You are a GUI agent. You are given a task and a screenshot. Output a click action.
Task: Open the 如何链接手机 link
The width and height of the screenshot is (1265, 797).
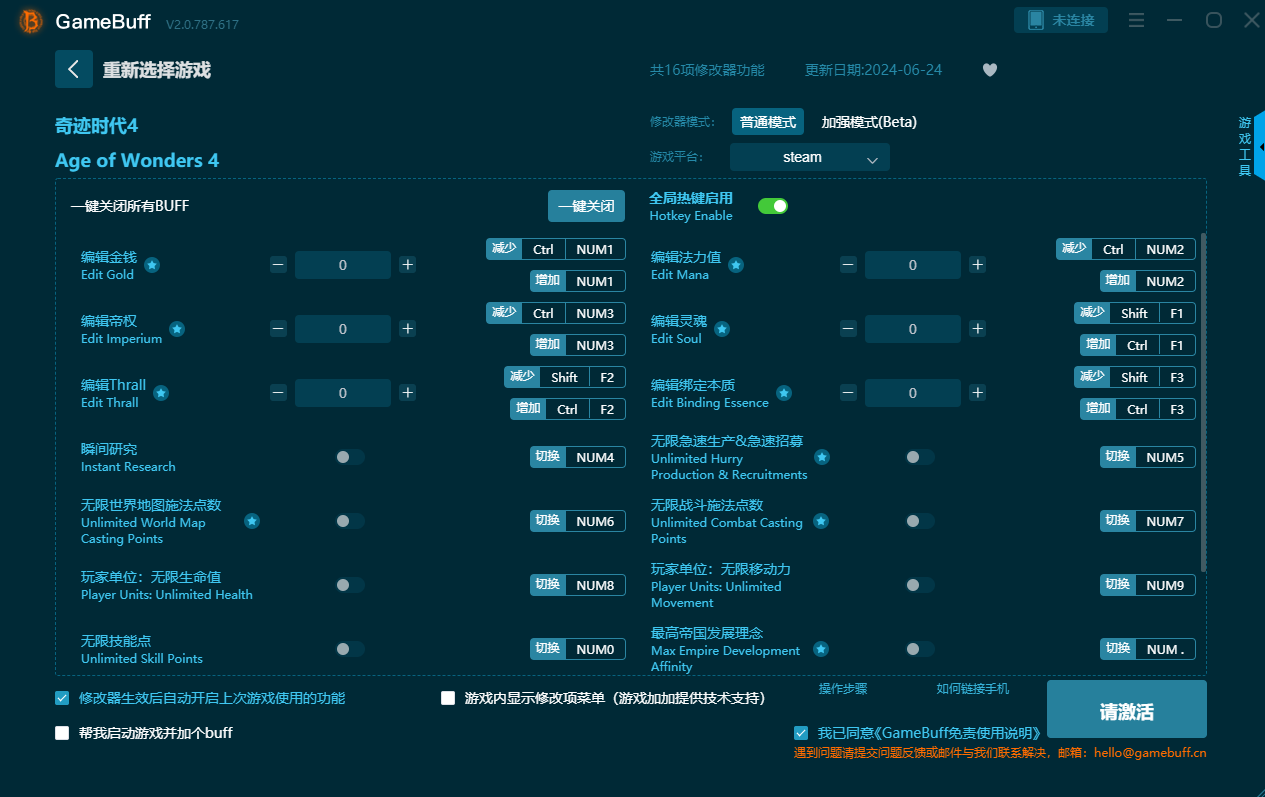tap(973, 689)
